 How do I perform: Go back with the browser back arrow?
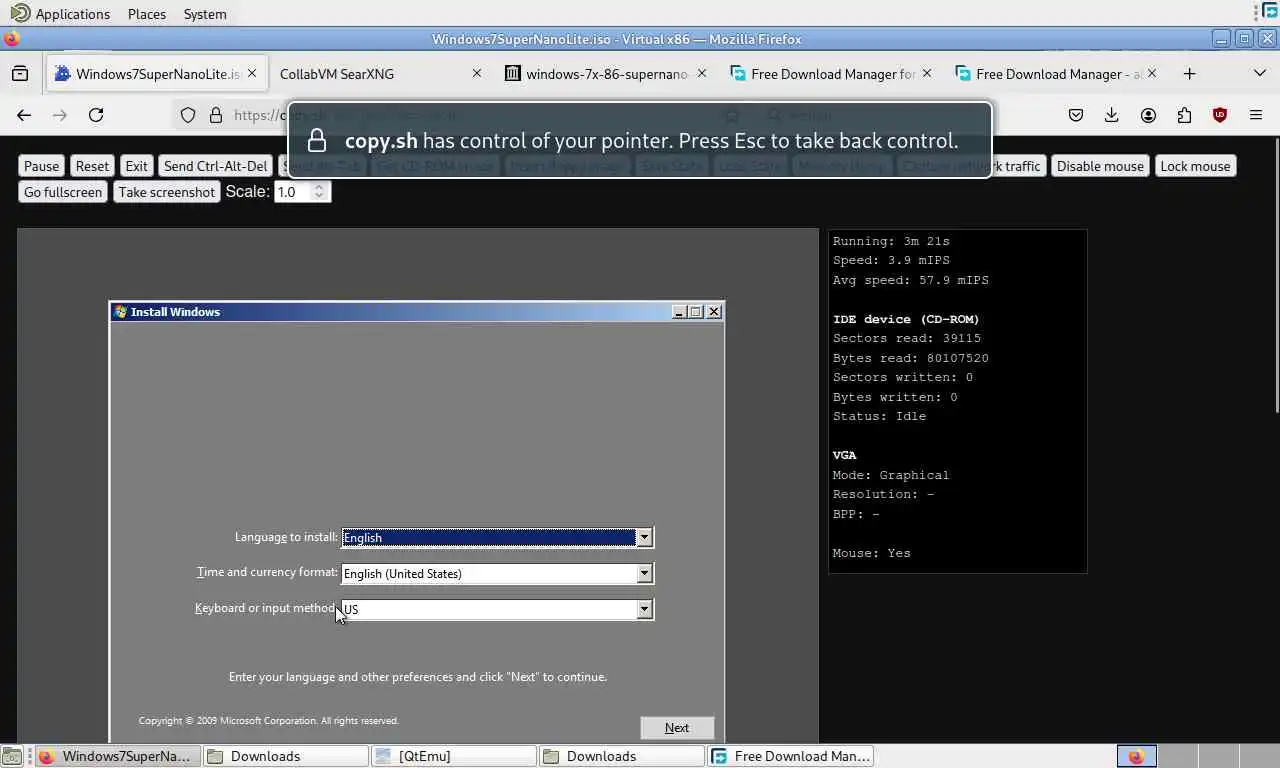click(24, 115)
